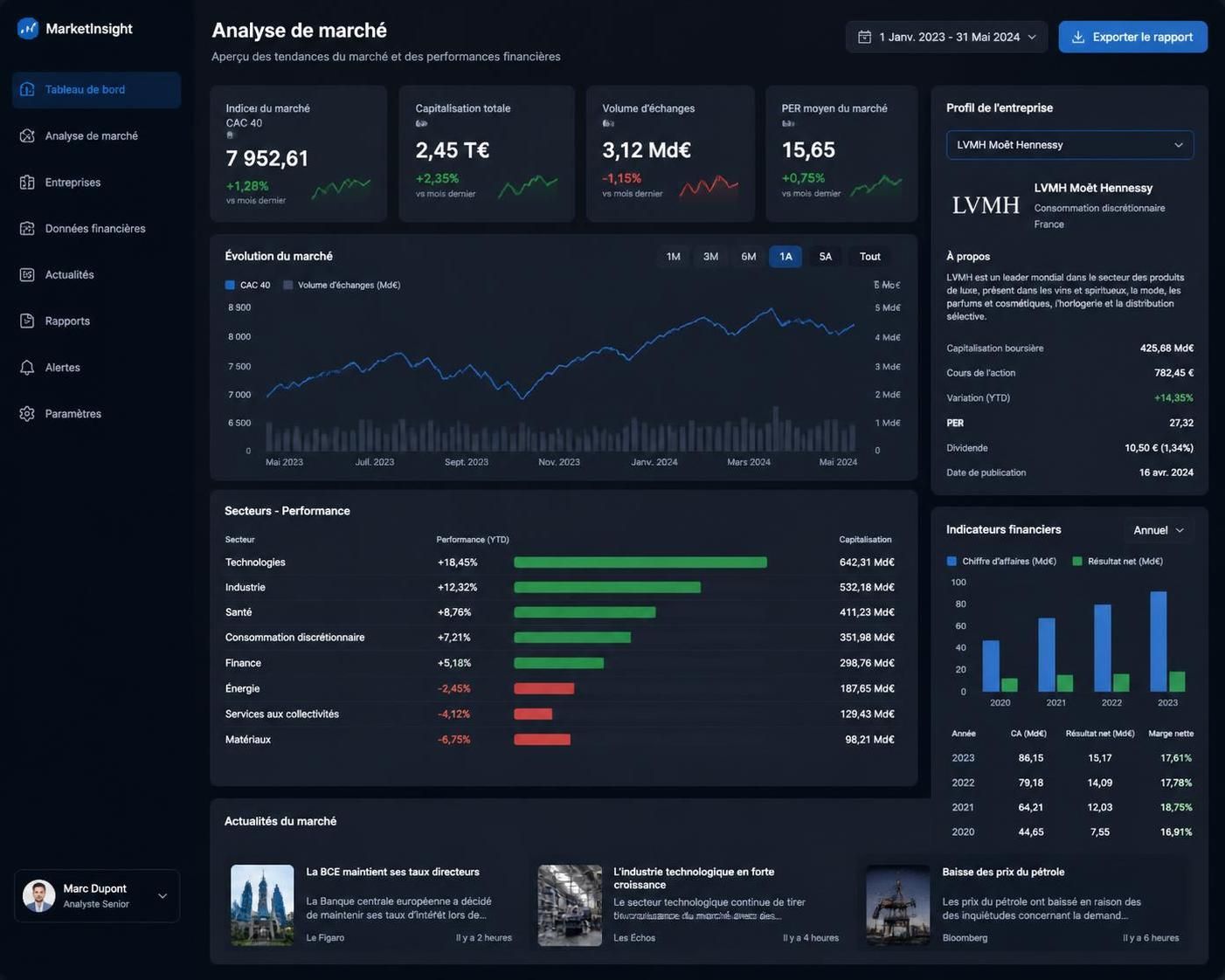Select the 1A time range
This screenshot has width=1225, height=980.
tap(786, 256)
